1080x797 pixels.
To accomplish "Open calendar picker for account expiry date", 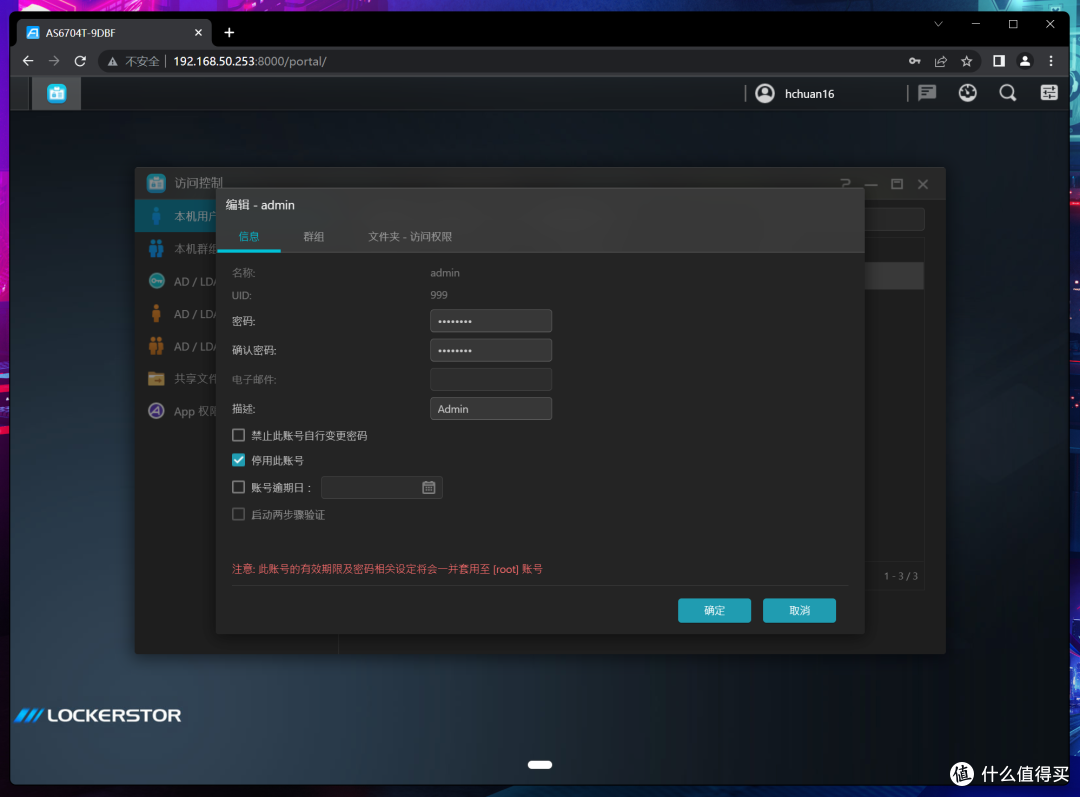I will 429,487.
